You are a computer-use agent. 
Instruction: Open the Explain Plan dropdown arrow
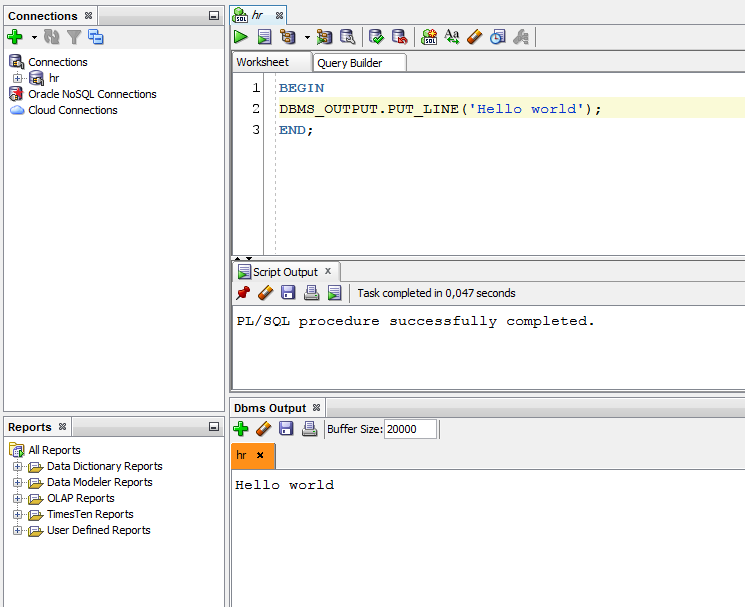(x=307, y=37)
